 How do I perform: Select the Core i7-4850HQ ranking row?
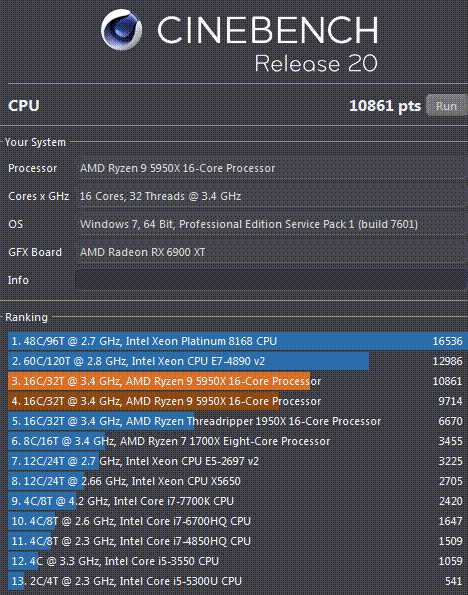[x=238, y=541]
